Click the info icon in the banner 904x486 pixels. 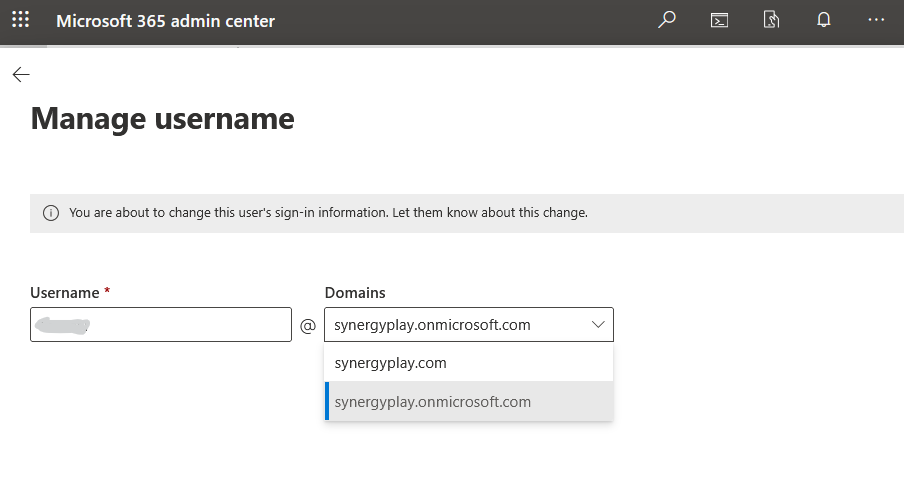(51, 213)
